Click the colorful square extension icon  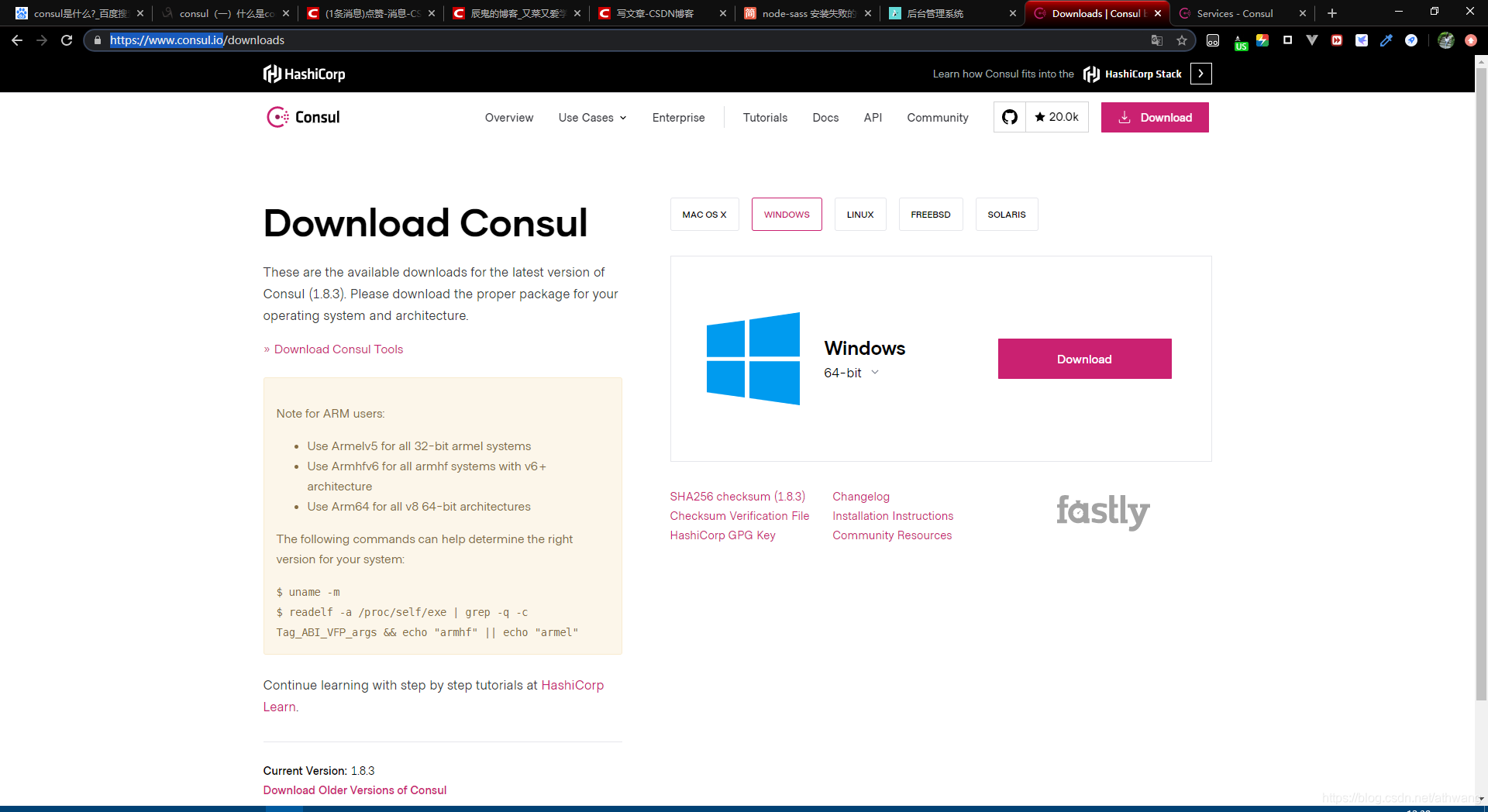coord(1262,40)
